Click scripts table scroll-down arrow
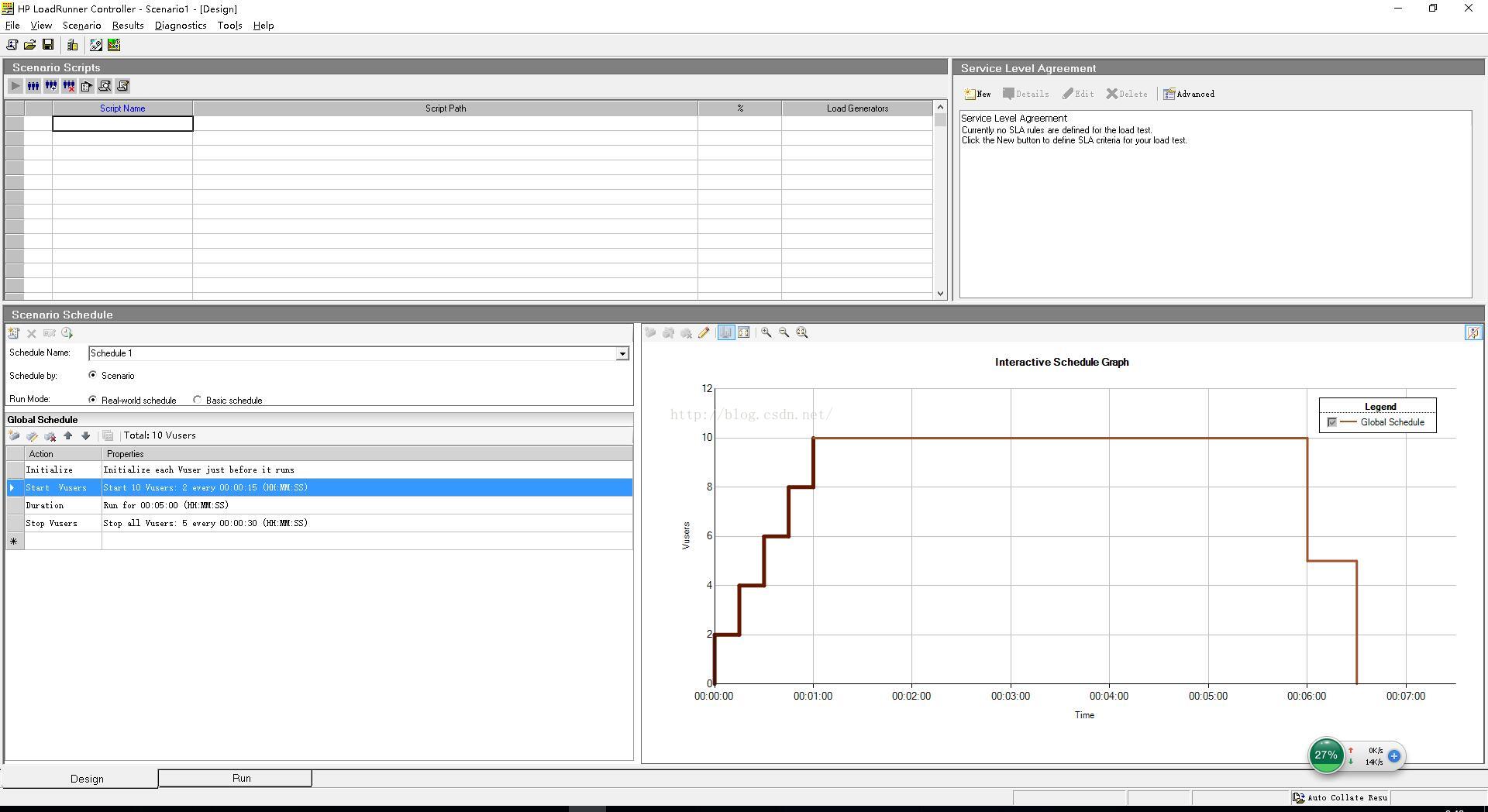The image size is (1488, 812). (940, 294)
